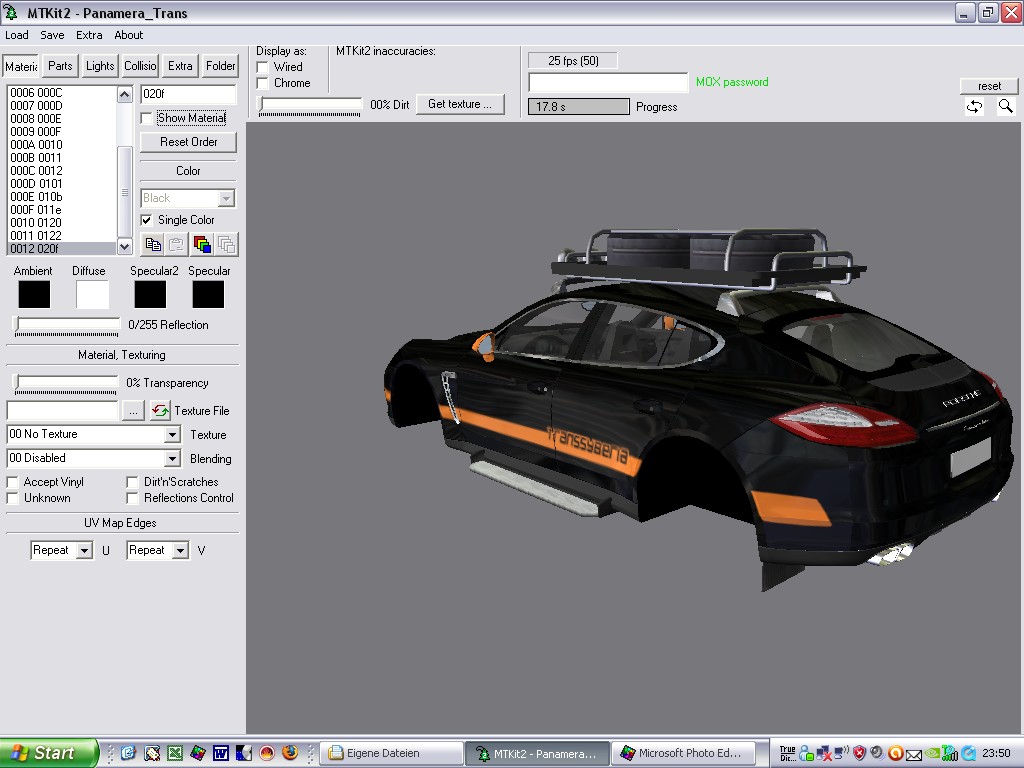Viewport: 1024px width, 768px height.
Task: Pick the Ambient color swatch
Action: [x=34, y=295]
